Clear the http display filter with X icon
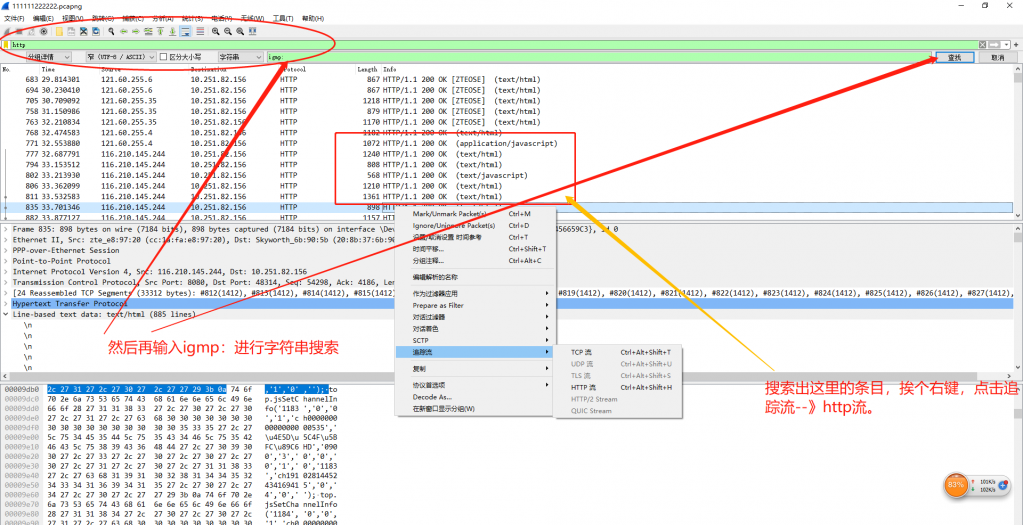This screenshot has height=525, width=1023. [x=981, y=45]
